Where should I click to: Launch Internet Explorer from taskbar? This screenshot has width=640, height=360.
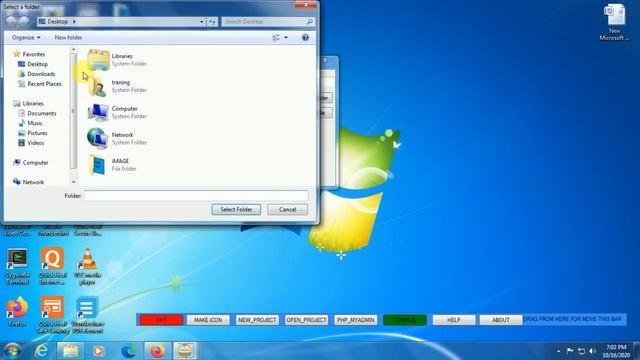point(41,351)
